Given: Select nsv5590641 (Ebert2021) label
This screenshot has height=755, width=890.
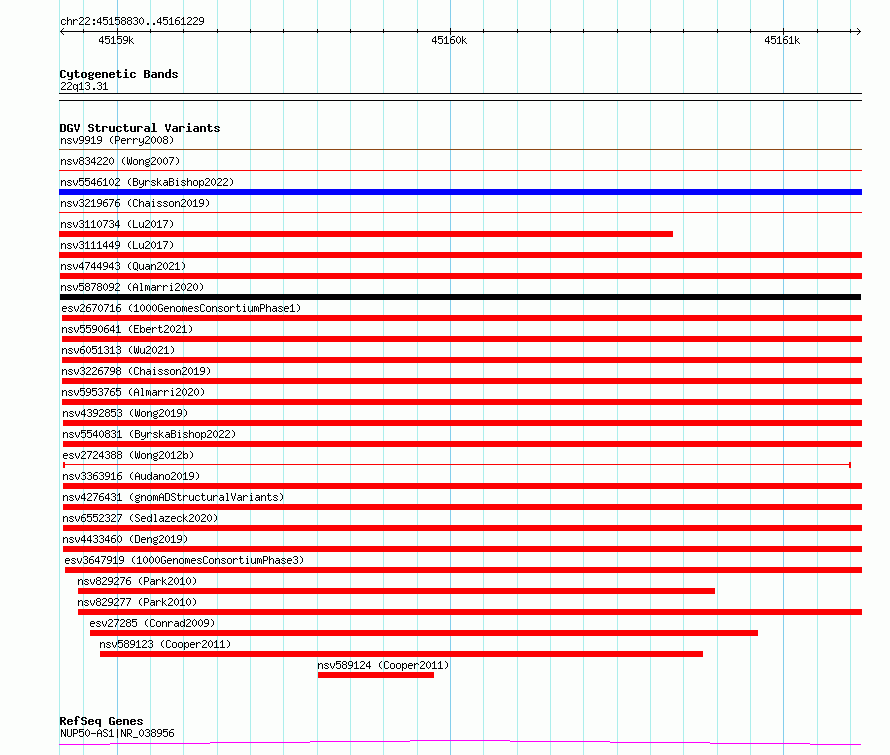Looking at the screenshot, I should point(127,329).
